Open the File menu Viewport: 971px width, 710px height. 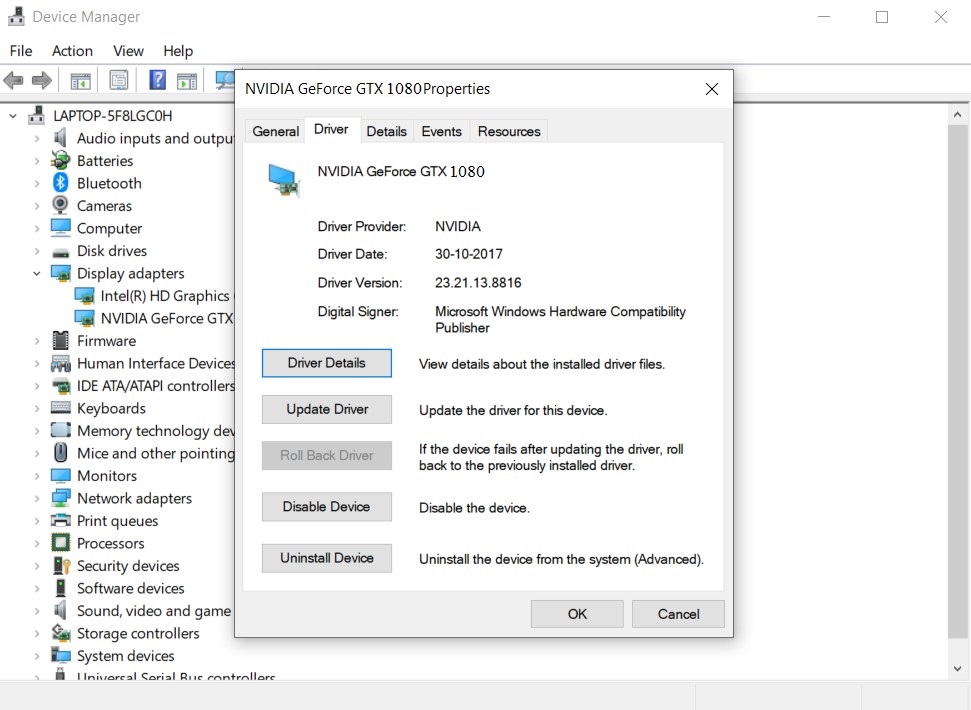pos(20,51)
